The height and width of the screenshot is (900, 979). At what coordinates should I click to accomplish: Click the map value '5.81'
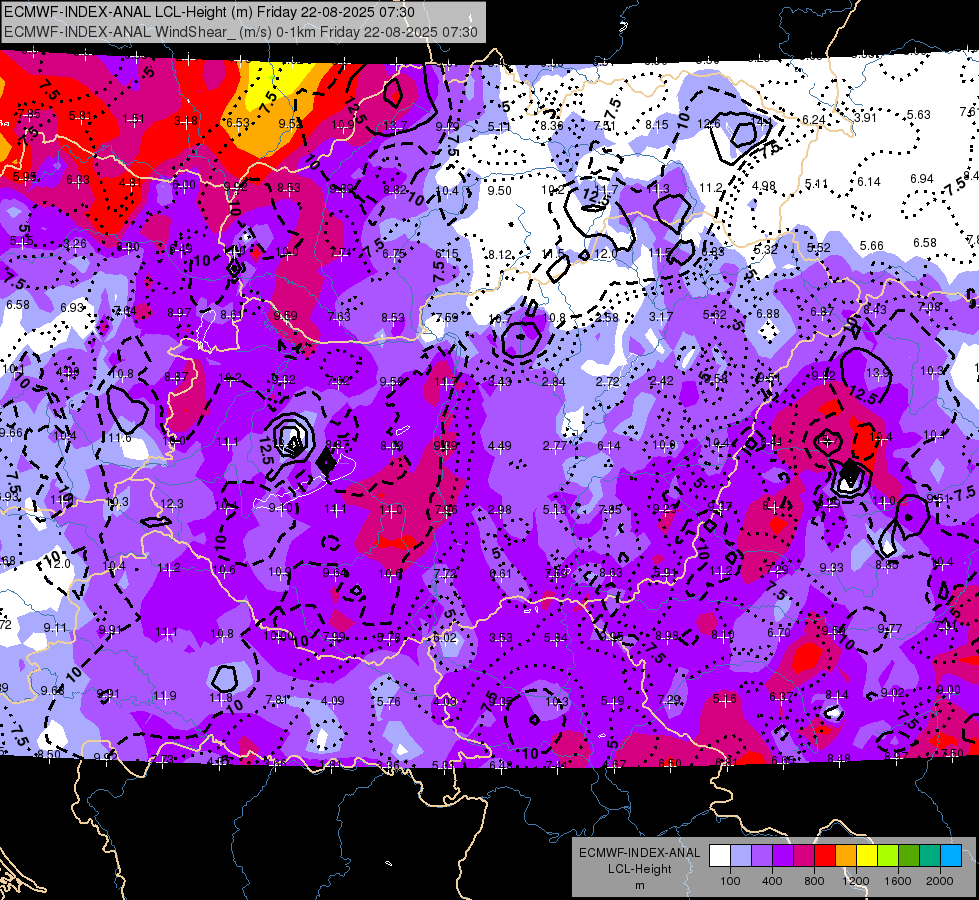[x=80, y=116]
